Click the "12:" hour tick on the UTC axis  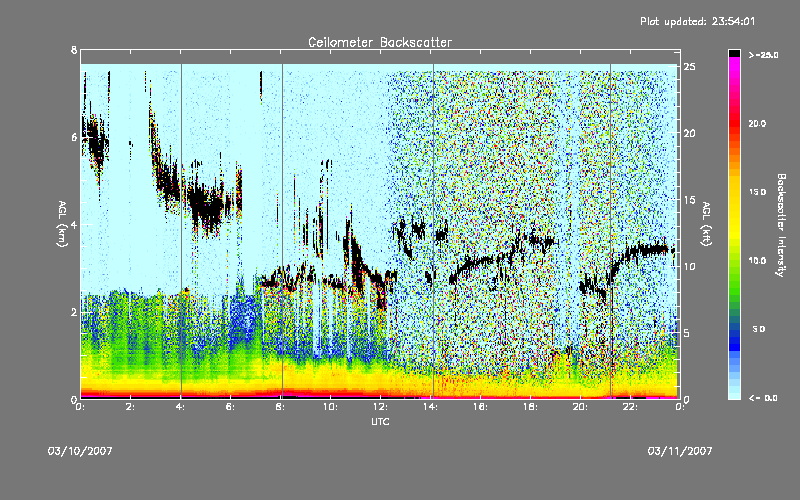click(380, 407)
